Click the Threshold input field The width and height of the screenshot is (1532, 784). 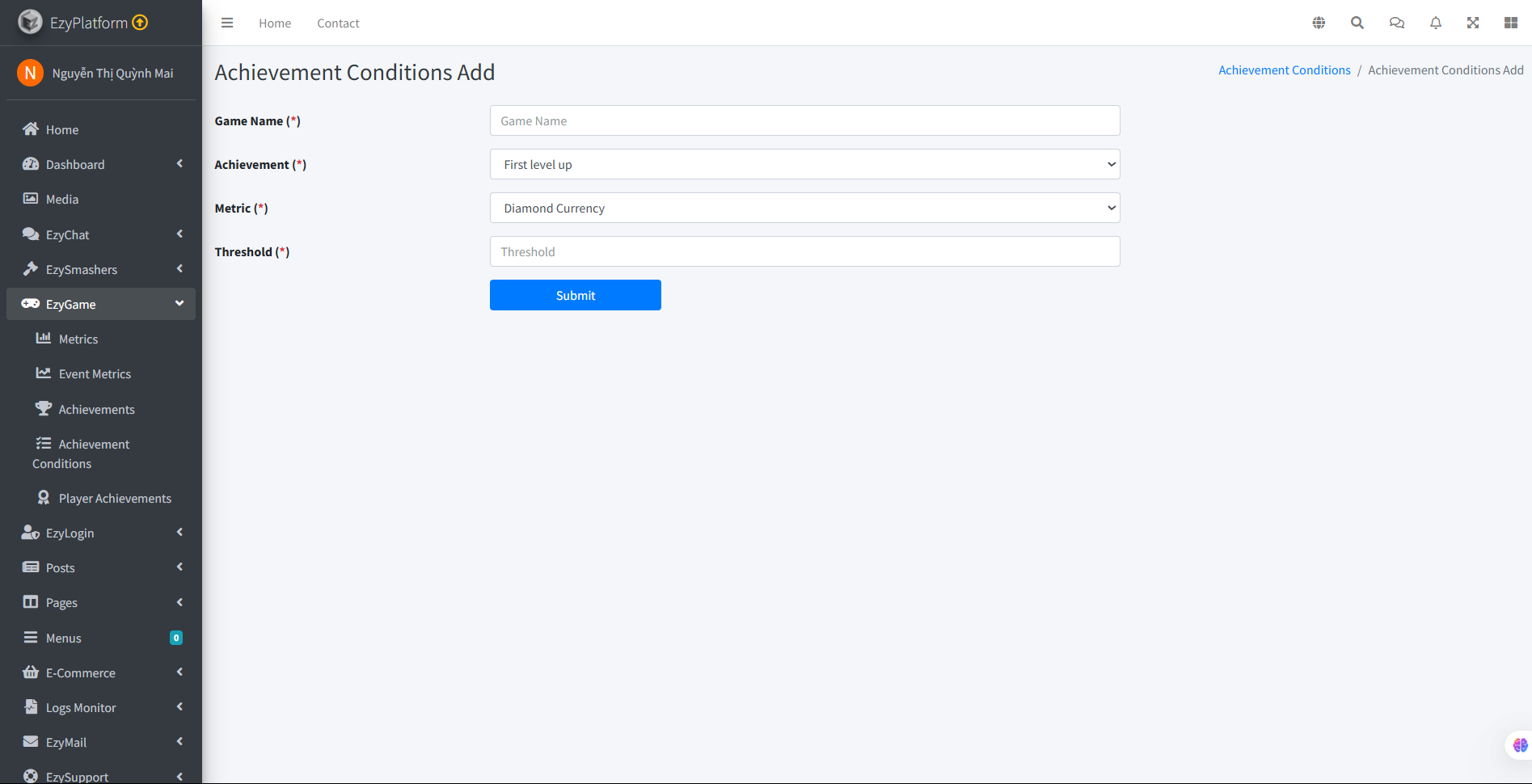tap(804, 251)
